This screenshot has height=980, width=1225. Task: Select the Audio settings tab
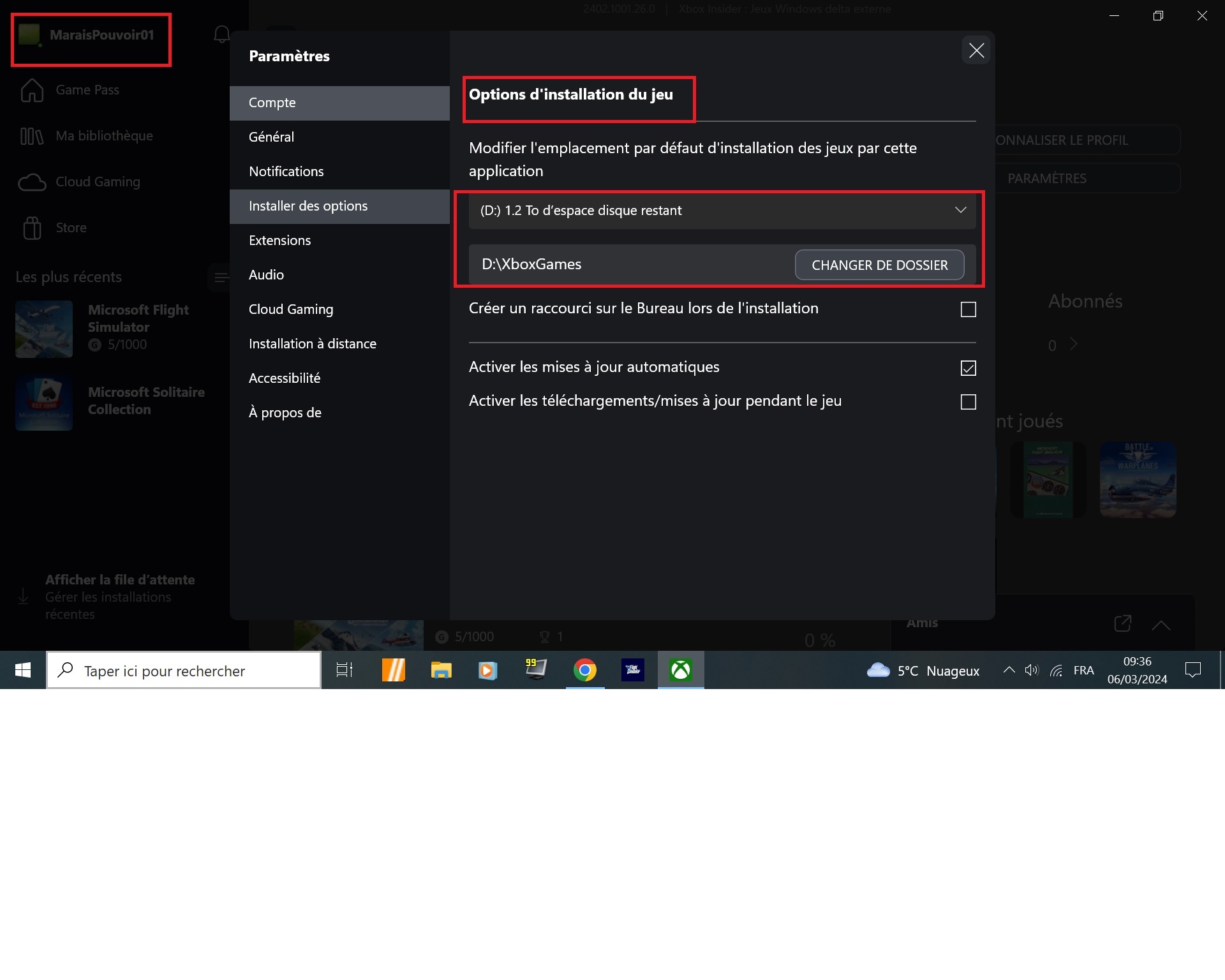pyautogui.click(x=266, y=275)
